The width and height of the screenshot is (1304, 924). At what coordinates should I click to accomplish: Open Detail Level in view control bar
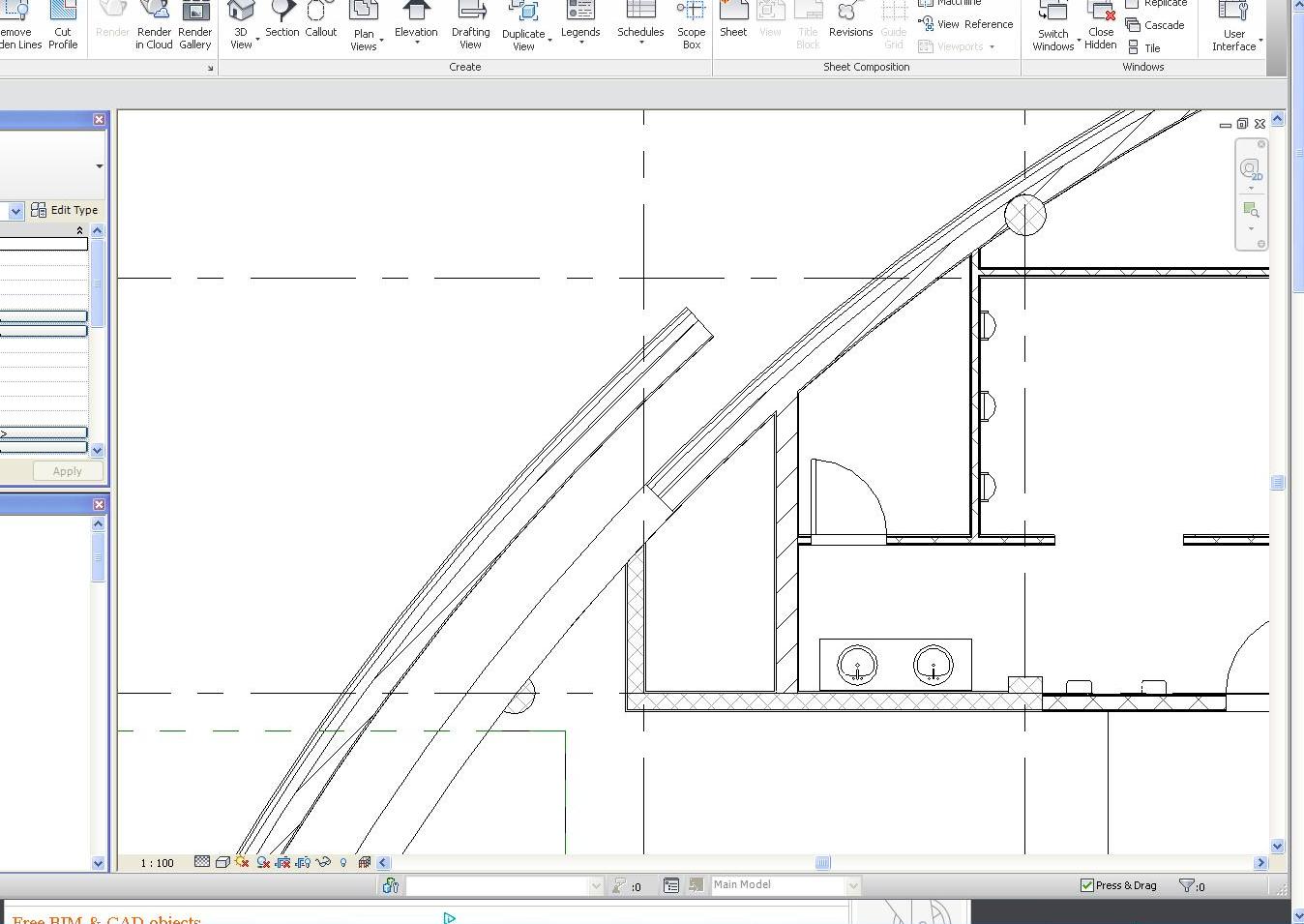(201, 862)
